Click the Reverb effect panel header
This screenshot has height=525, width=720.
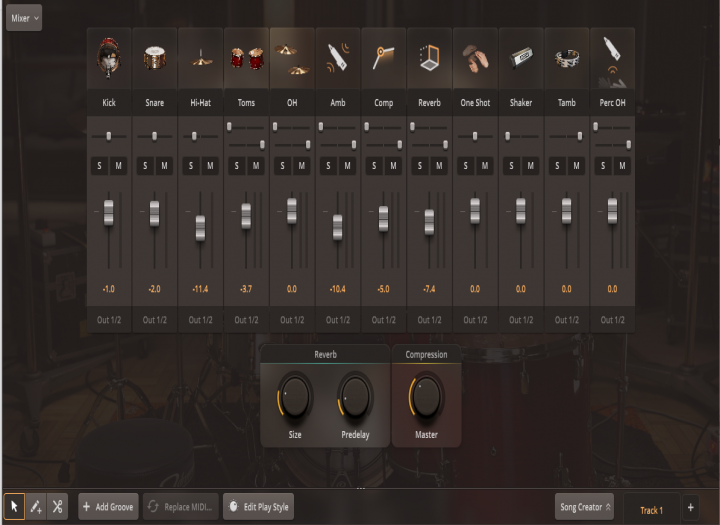pyautogui.click(x=325, y=354)
